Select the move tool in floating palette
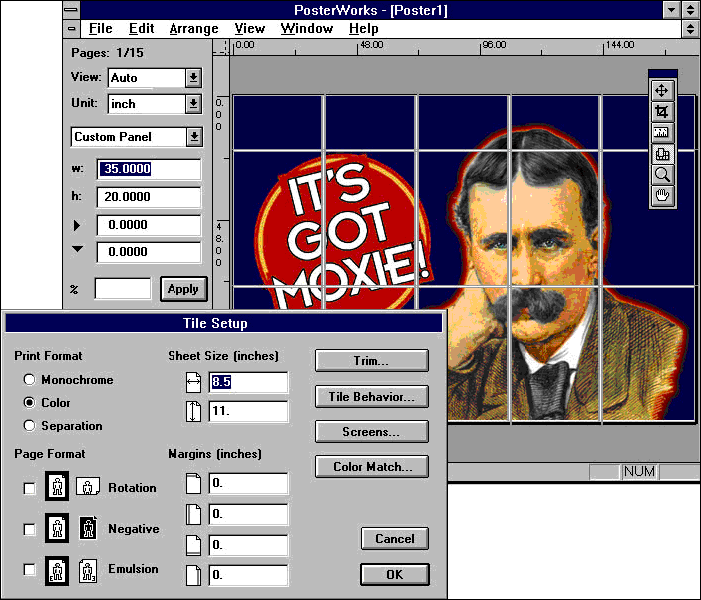 [662, 90]
